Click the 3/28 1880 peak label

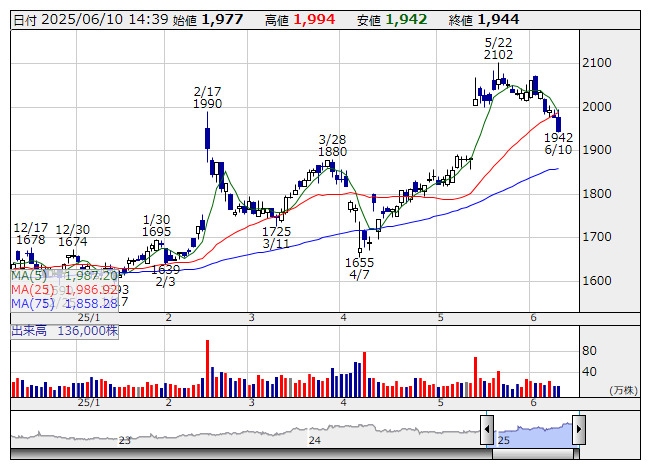click(332, 146)
